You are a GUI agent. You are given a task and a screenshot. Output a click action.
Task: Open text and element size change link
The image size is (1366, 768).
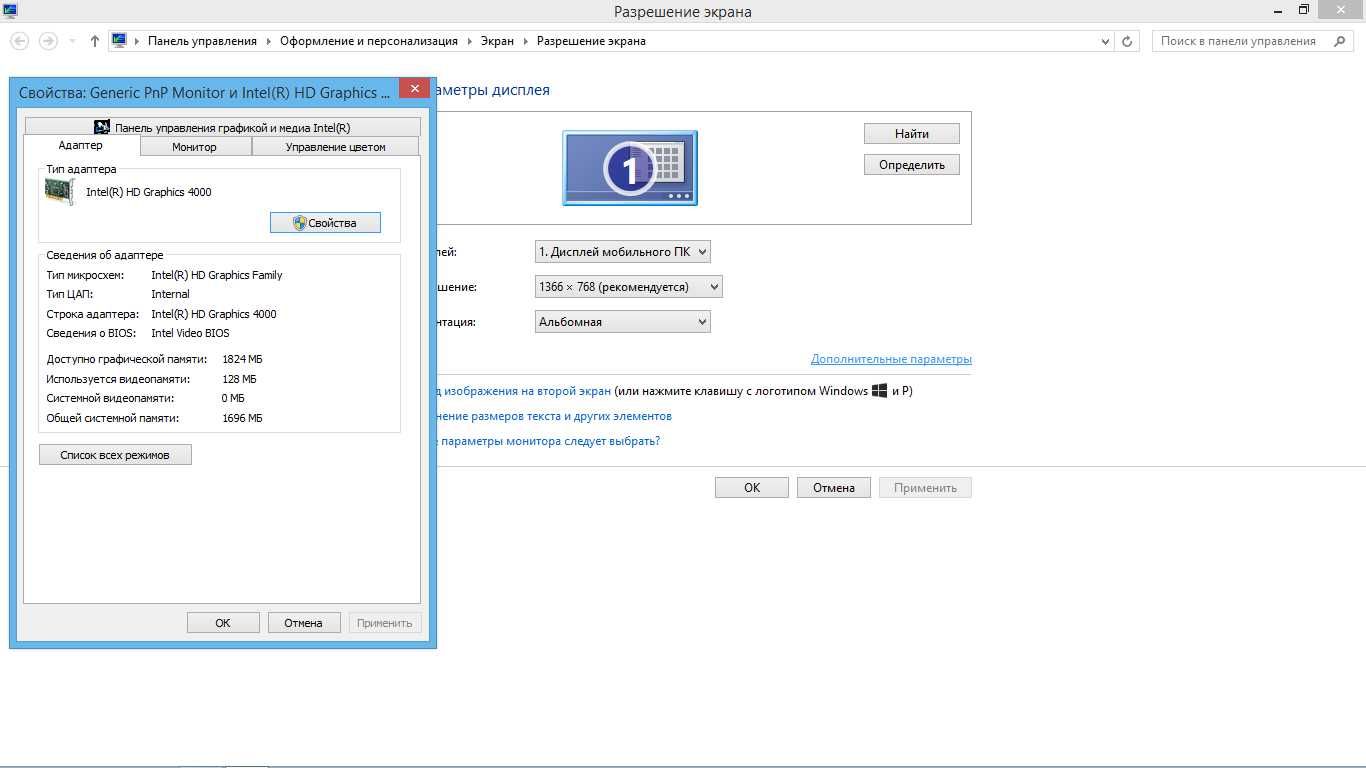(x=554, y=416)
